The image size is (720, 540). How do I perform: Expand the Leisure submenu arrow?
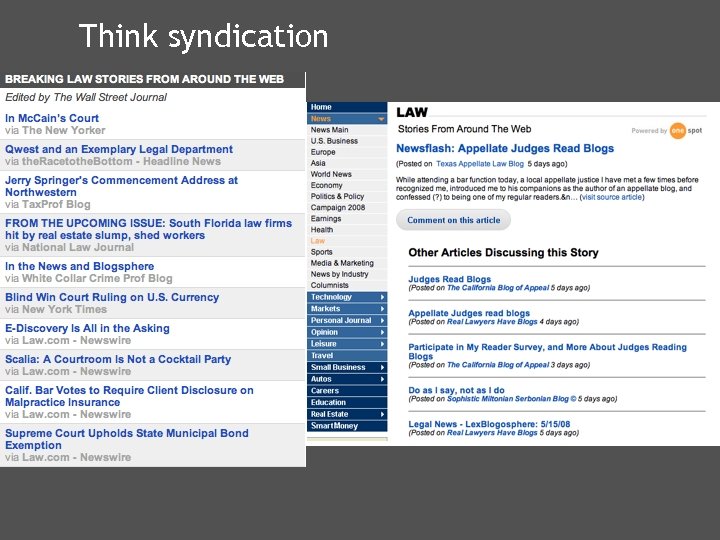tap(382, 344)
